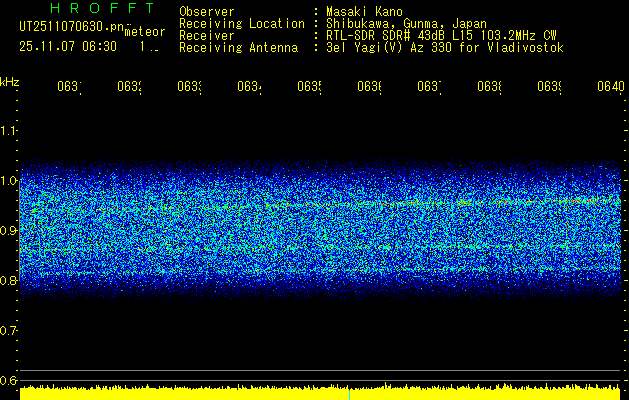
Task: Click the kHz axis unit label
Action: [x=9, y=82]
